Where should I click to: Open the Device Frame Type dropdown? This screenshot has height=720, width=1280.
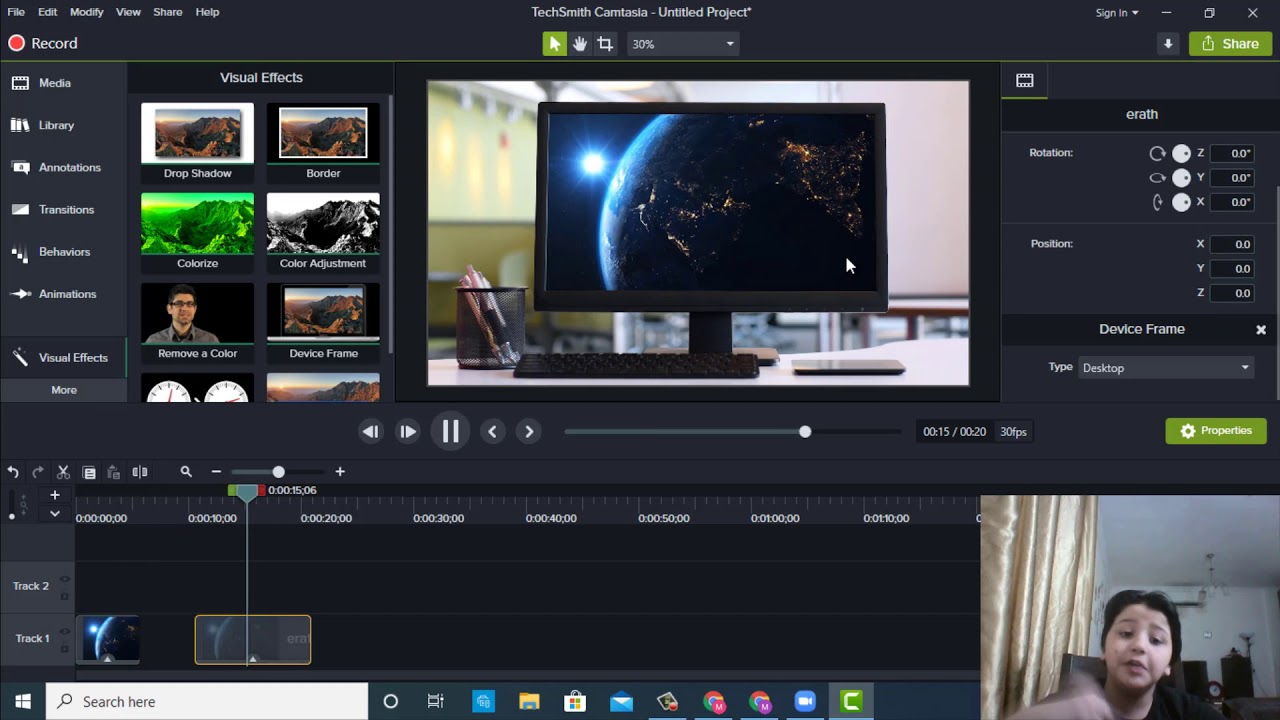click(x=1166, y=368)
